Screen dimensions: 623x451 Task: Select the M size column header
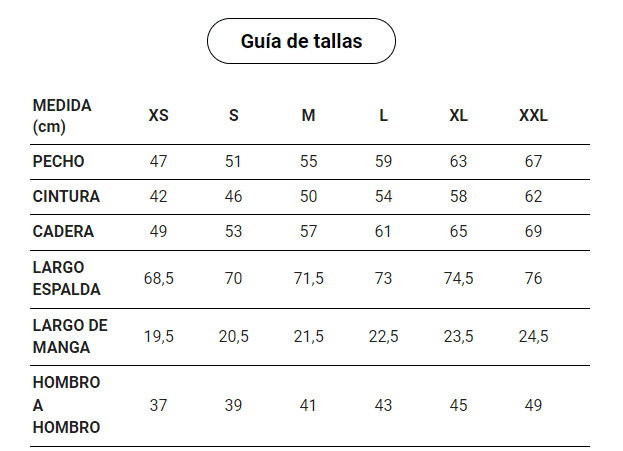tap(308, 116)
